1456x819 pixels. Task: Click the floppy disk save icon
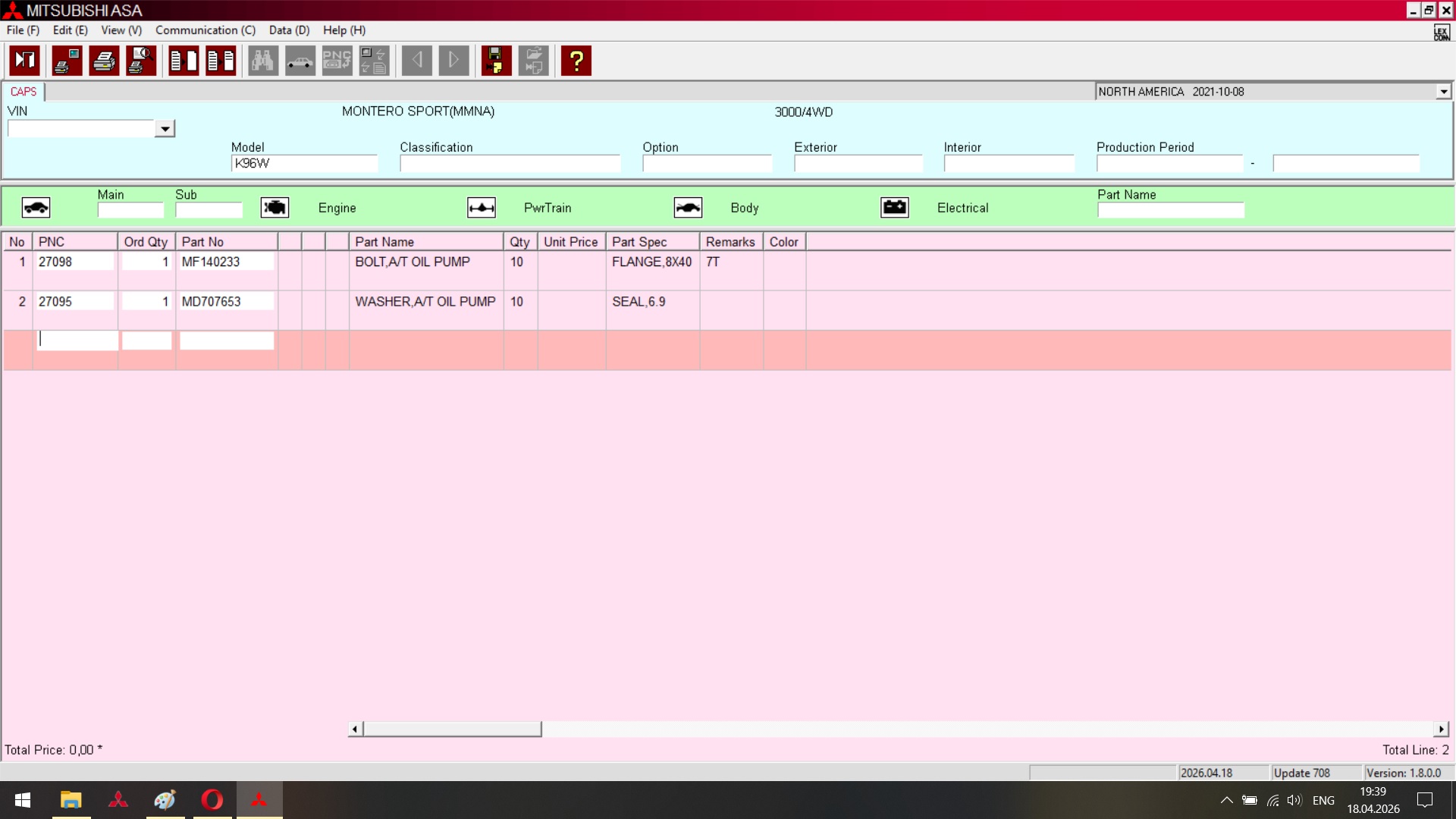click(x=496, y=61)
